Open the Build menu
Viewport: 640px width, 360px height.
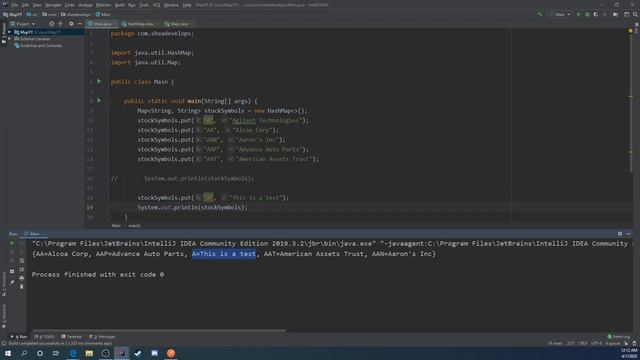click(120, 5)
